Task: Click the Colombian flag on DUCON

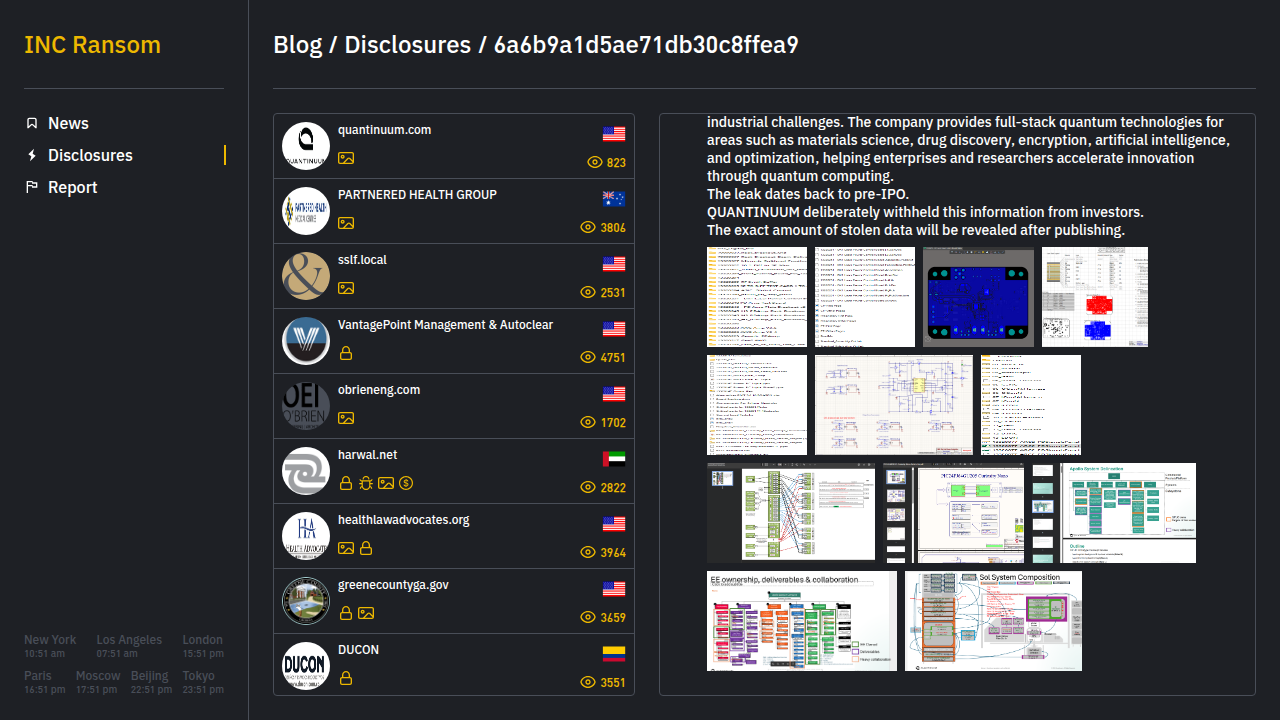Action: (614, 654)
